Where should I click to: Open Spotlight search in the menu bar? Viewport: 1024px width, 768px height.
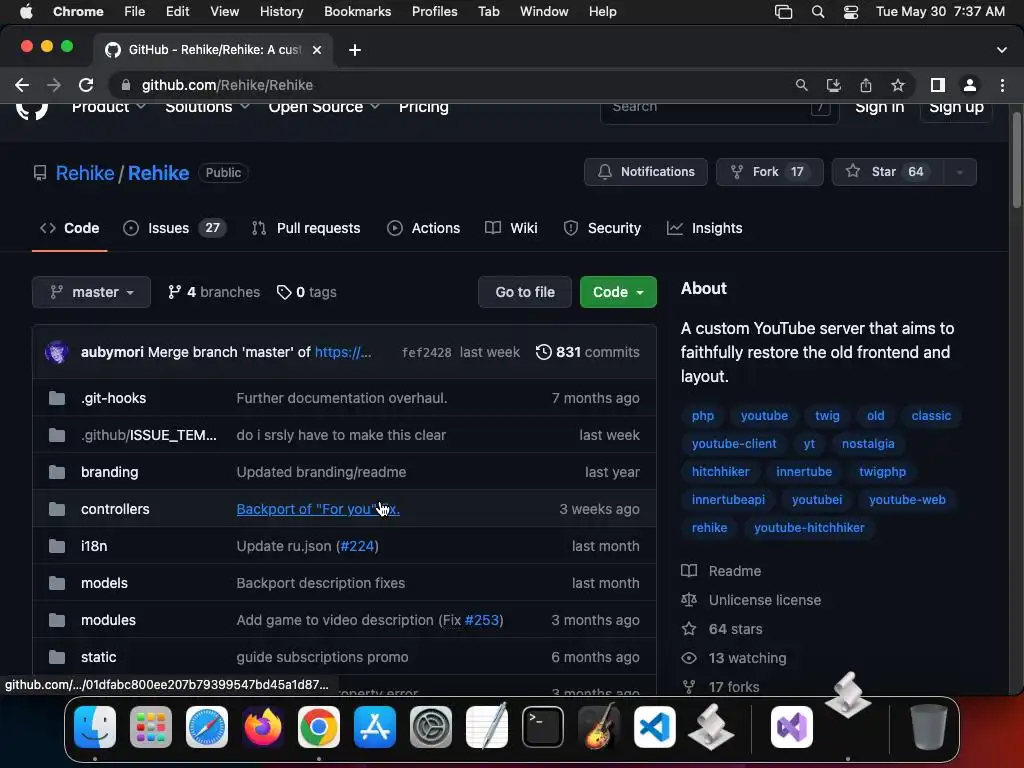(818, 12)
